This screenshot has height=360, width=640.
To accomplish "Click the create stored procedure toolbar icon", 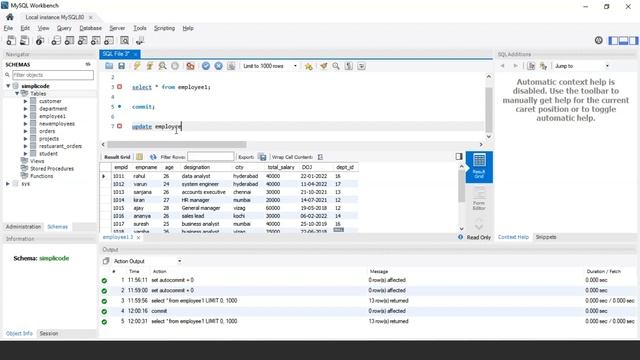I will (96, 40).
